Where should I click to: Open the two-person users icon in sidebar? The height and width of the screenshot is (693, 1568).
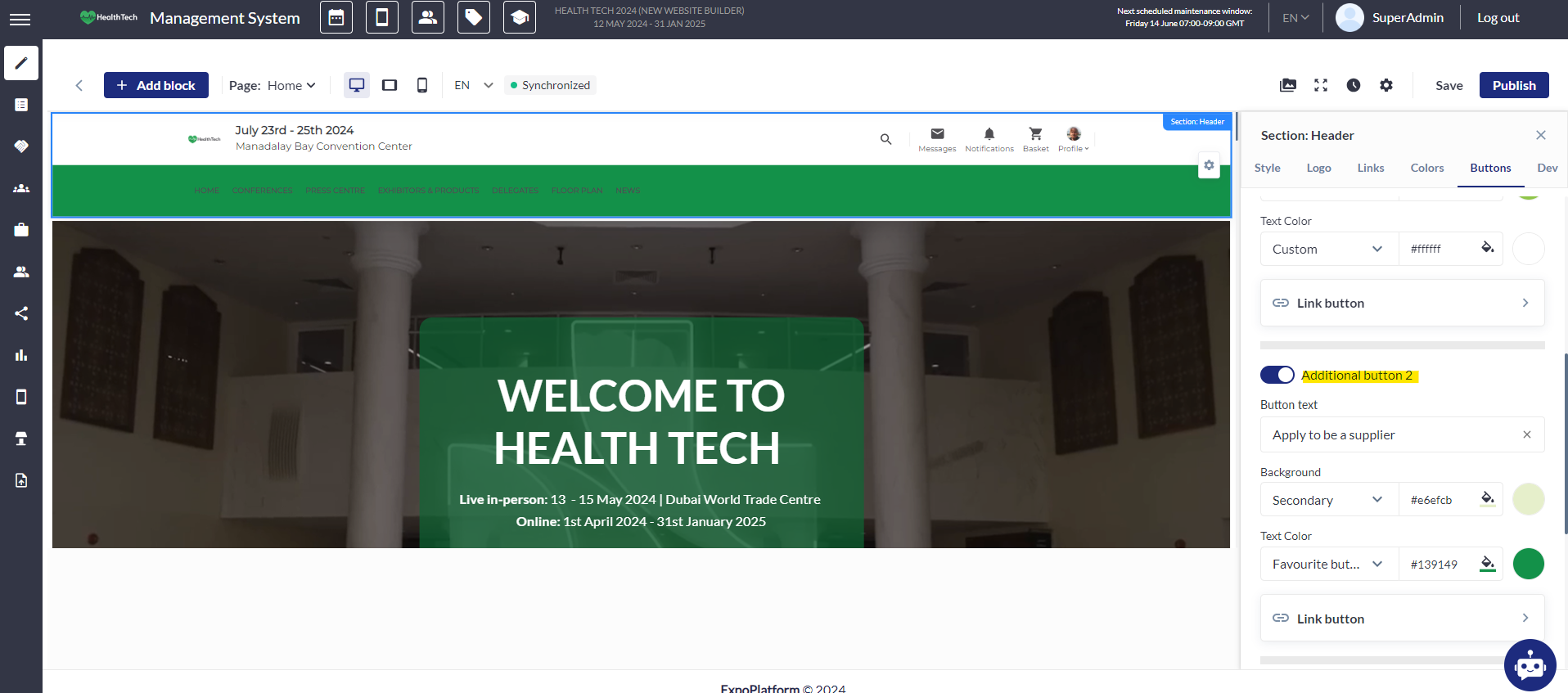(x=21, y=272)
